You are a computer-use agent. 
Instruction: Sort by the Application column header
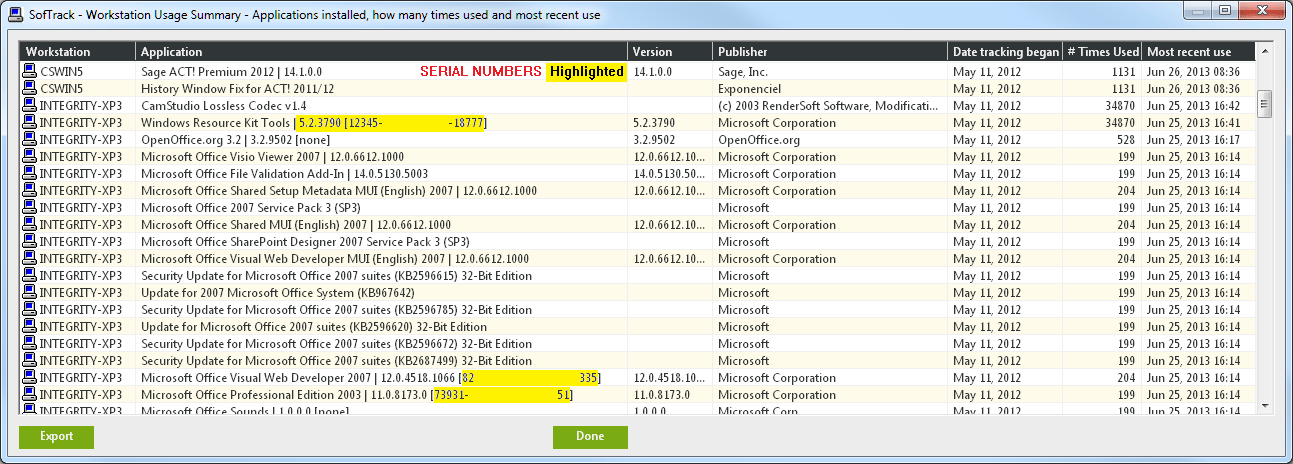coord(382,52)
